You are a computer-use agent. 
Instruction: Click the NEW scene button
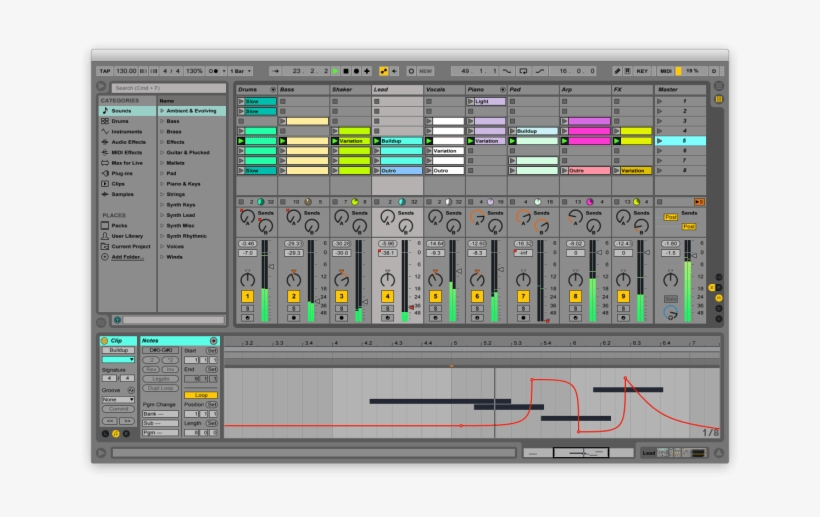426,71
